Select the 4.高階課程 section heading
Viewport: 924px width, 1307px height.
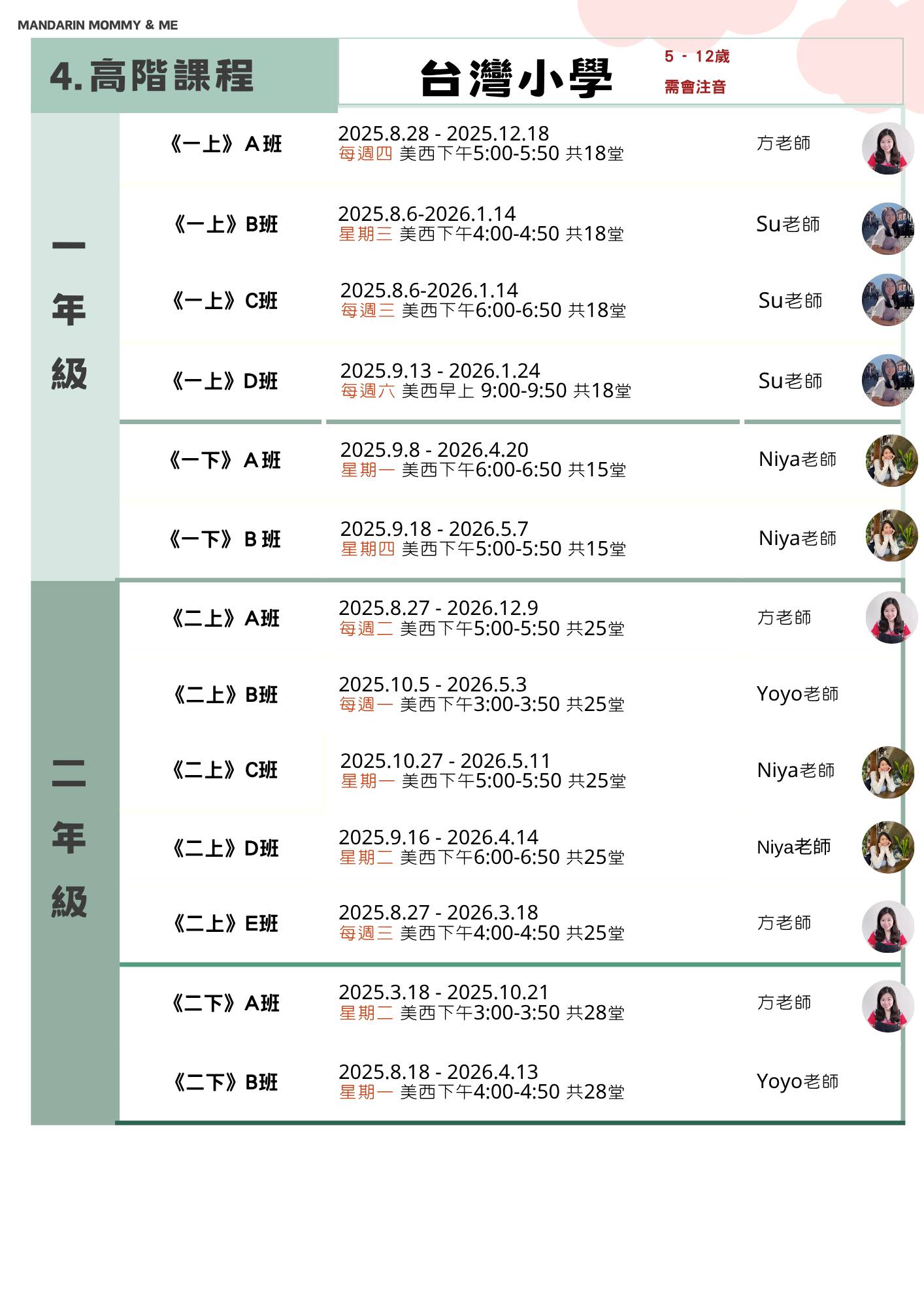click(x=152, y=76)
